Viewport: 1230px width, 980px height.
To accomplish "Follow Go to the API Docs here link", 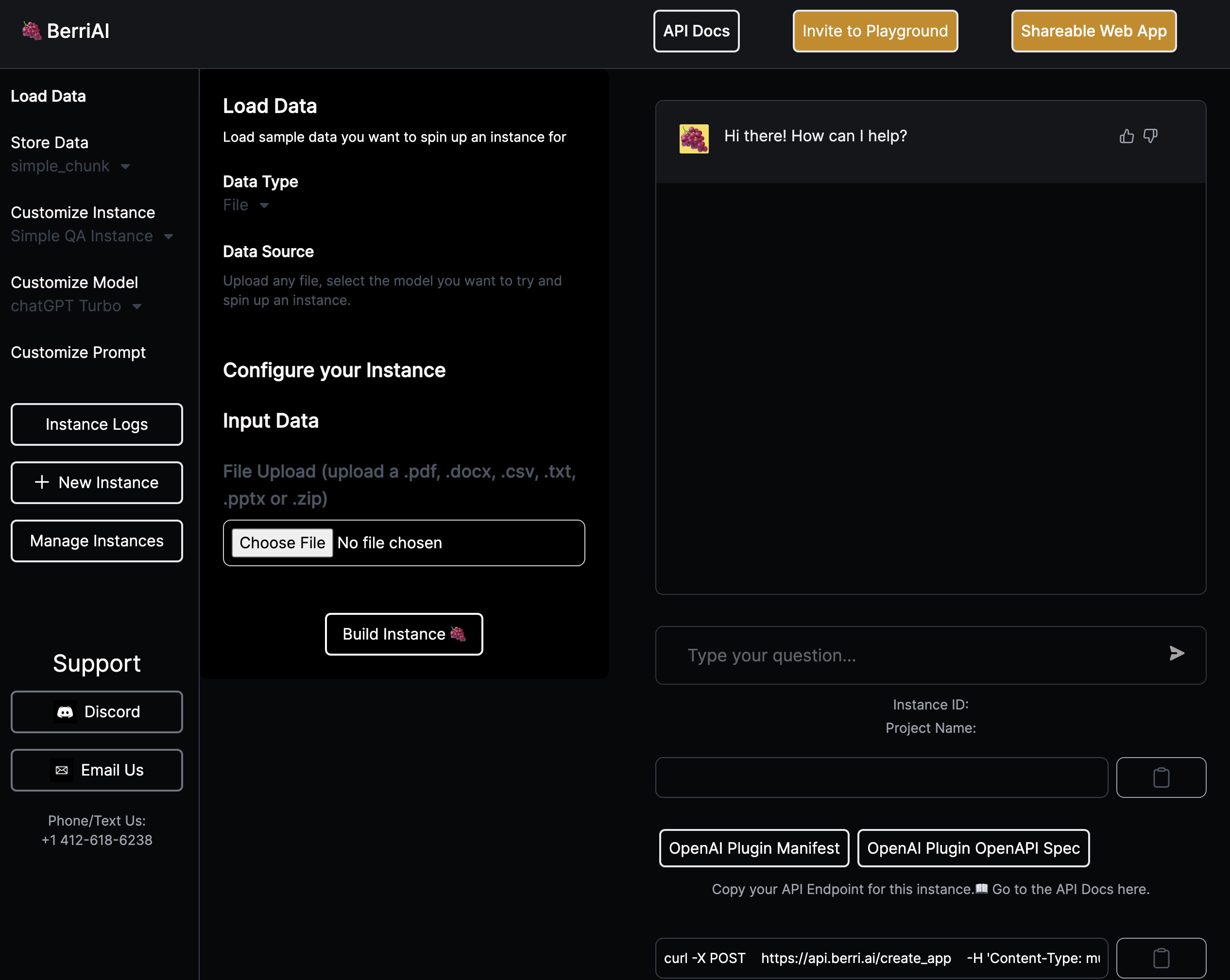I will [x=1070, y=889].
